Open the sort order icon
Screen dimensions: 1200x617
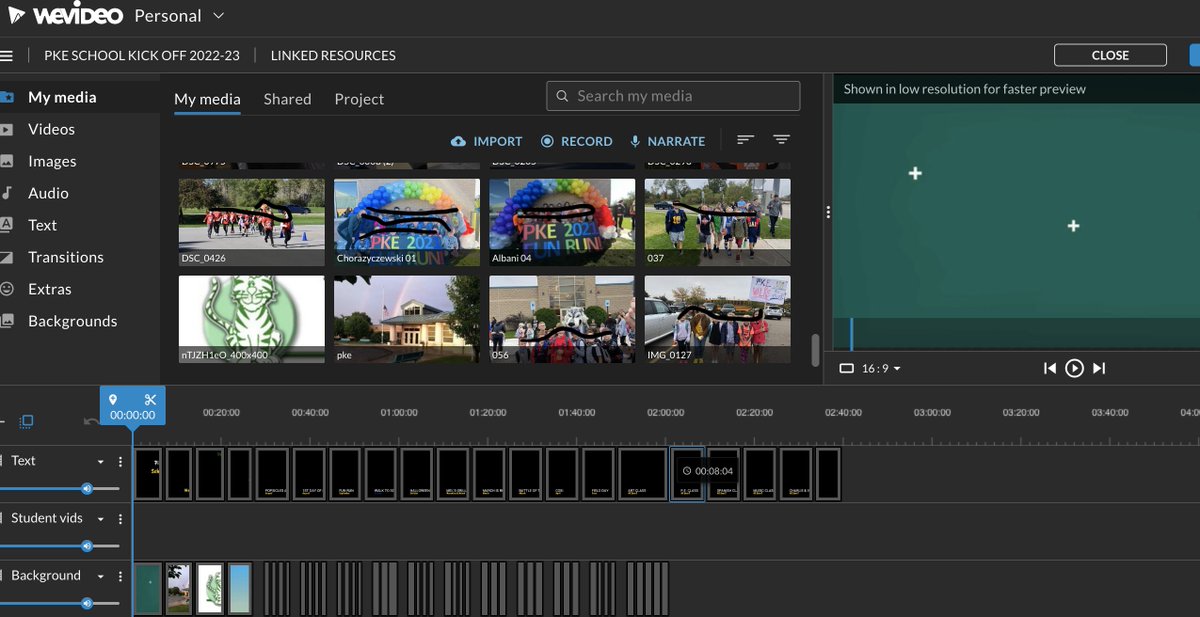[745, 141]
